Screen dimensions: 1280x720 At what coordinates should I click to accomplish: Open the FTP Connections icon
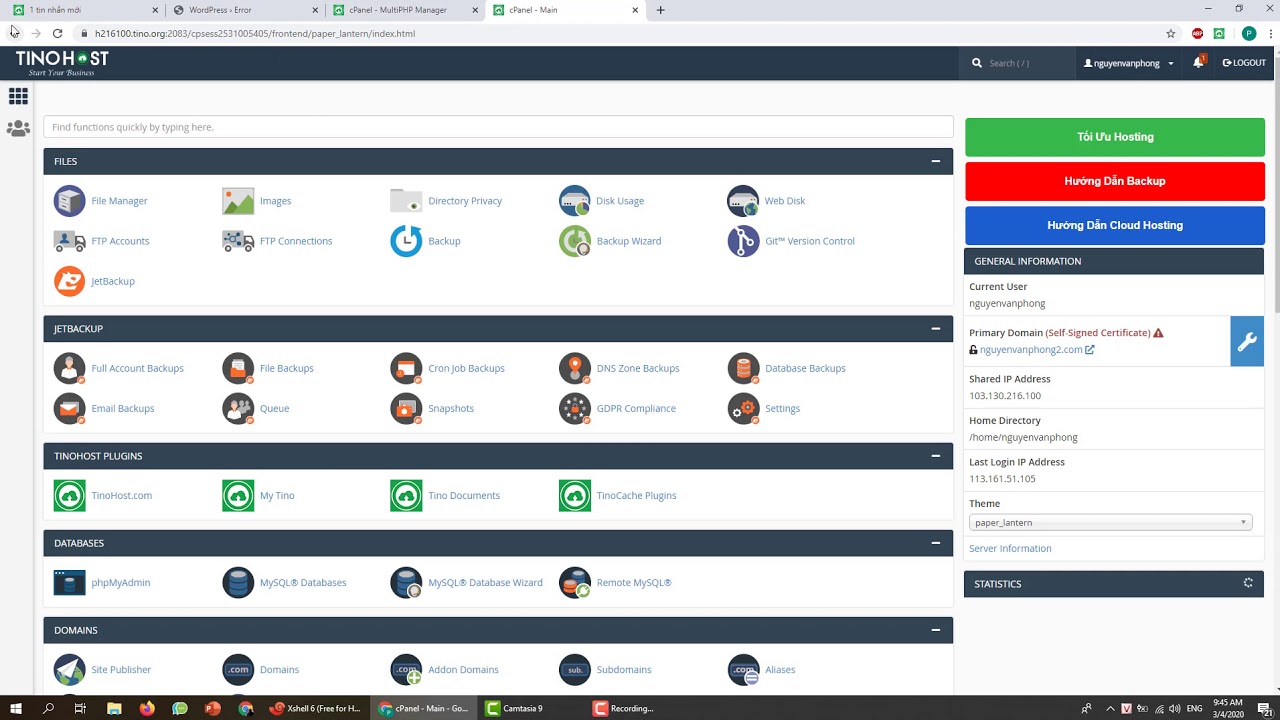(x=238, y=241)
